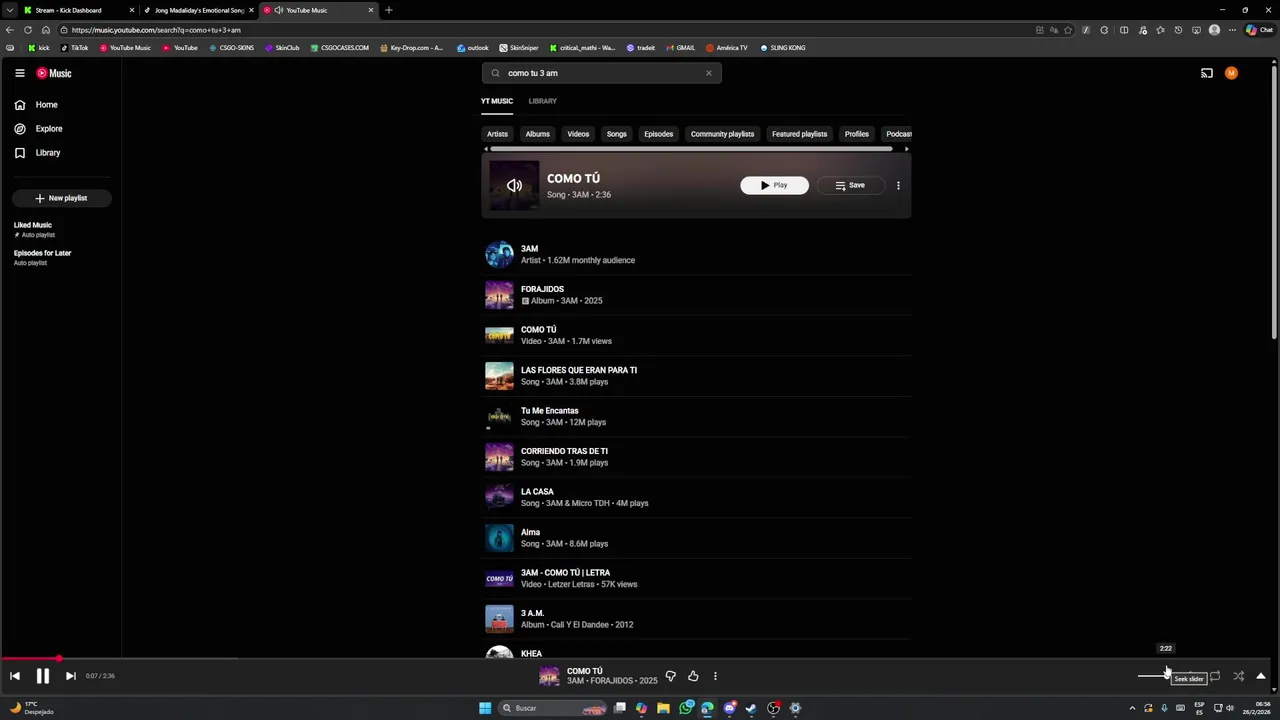Switch to LIBRARY results tab

[x=543, y=101]
